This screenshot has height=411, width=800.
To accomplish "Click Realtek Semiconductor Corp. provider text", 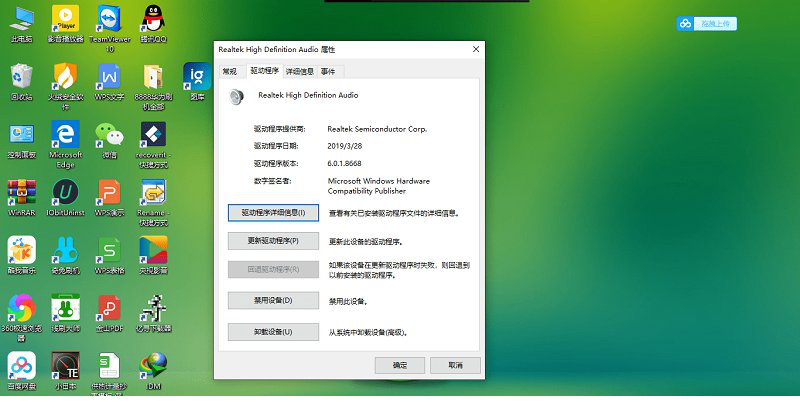I will pos(377,129).
